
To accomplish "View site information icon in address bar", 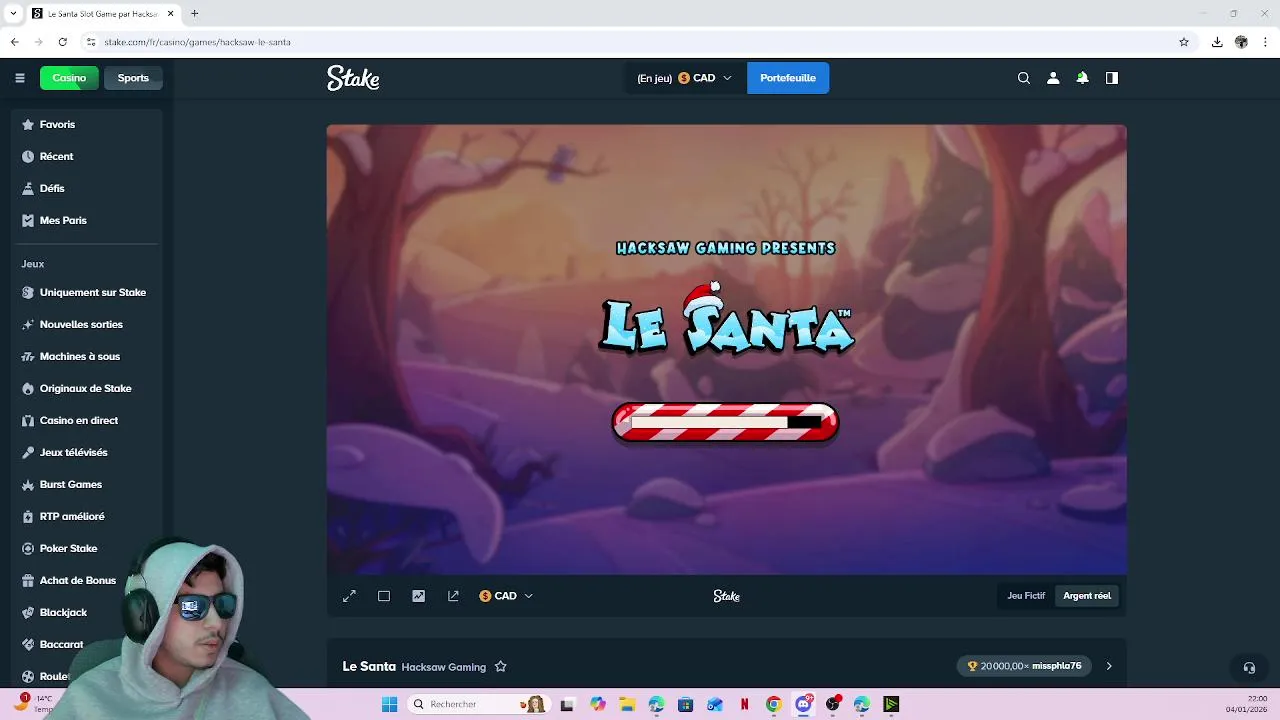I will tap(91, 42).
